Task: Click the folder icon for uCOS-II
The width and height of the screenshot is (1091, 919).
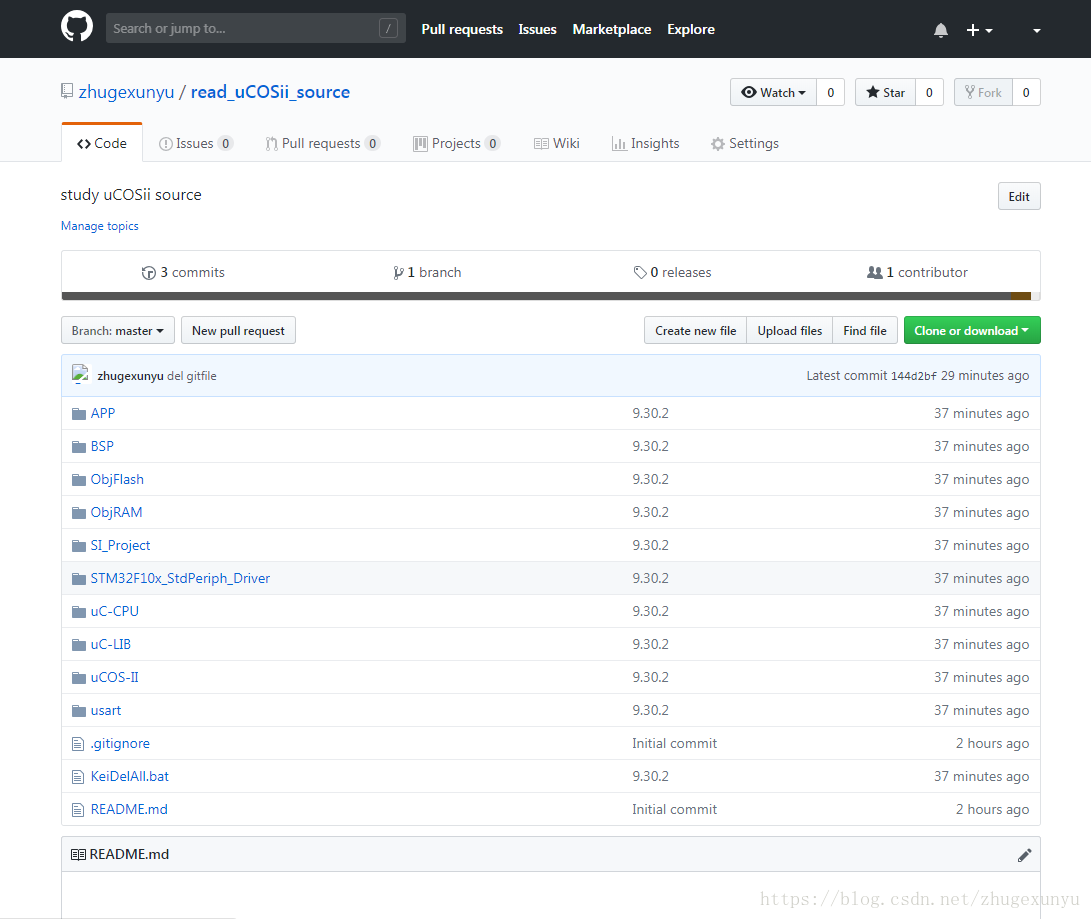Action: (x=79, y=678)
